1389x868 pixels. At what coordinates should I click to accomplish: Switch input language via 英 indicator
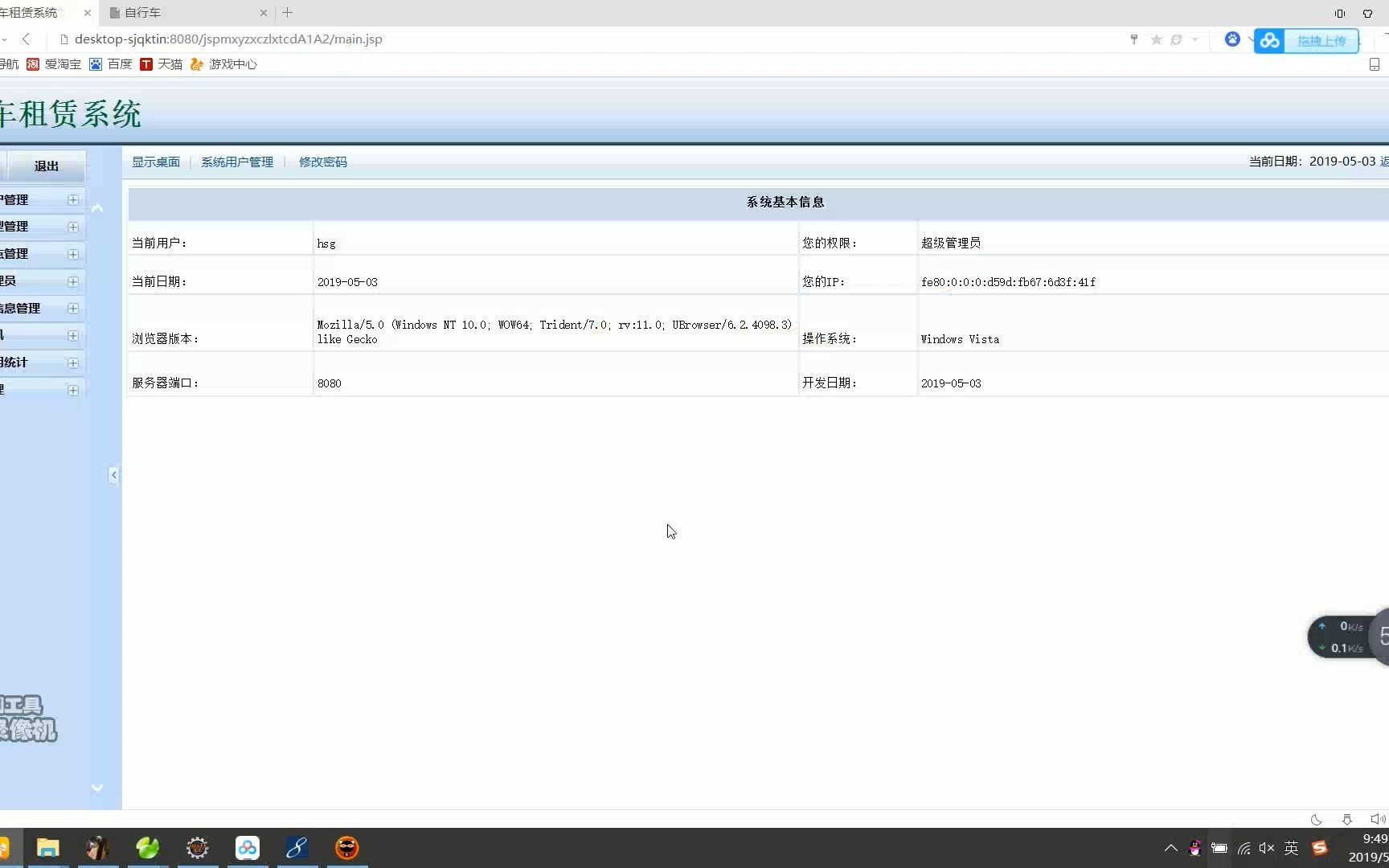click(x=1292, y=848)
